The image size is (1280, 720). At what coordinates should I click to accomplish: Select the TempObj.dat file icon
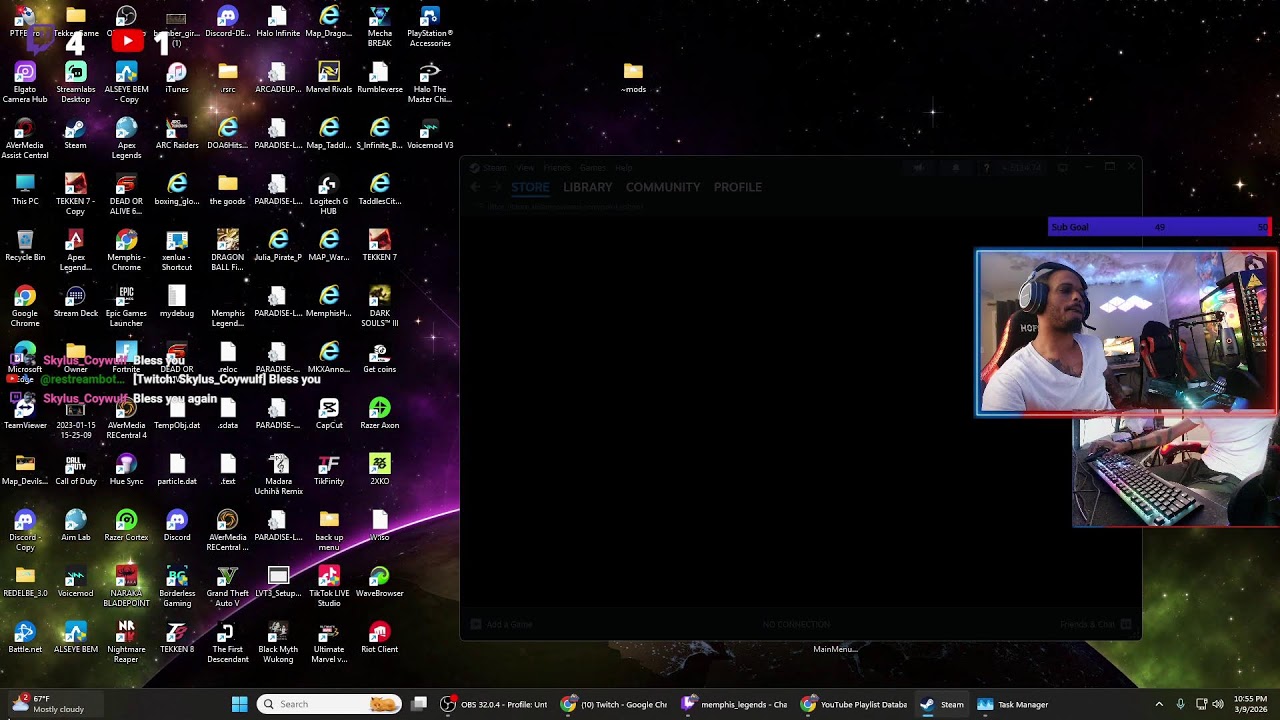[177, 414]
